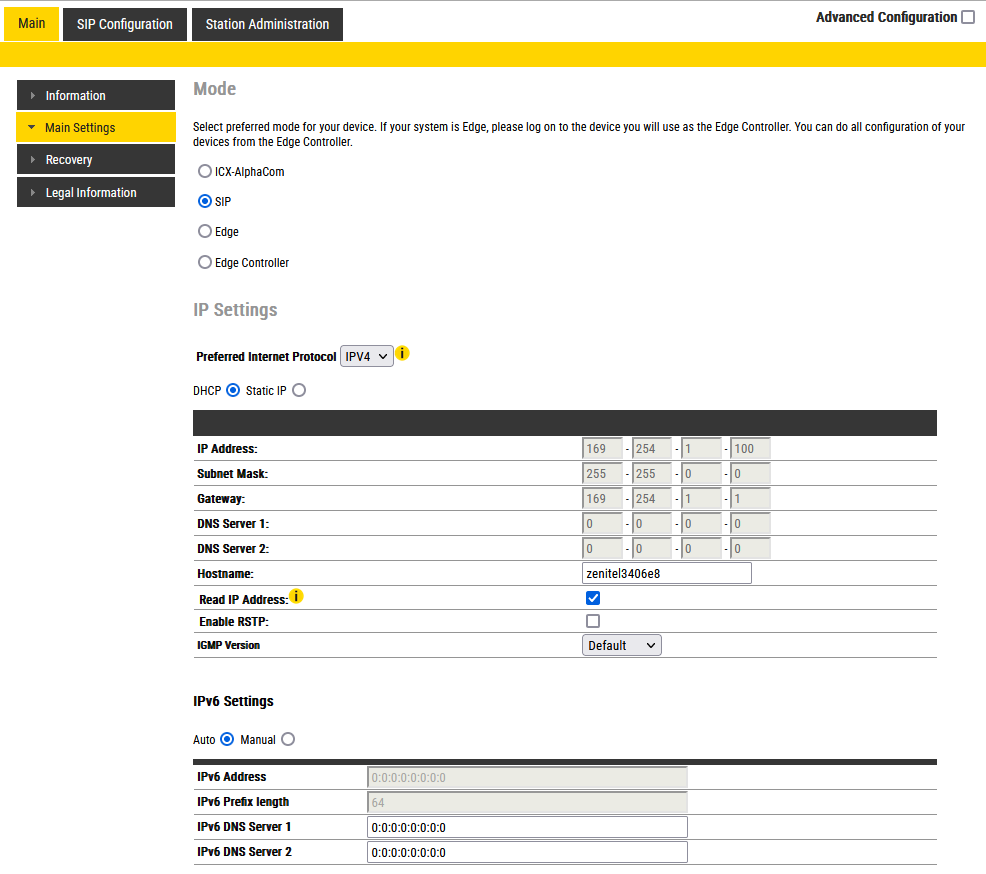Click info icon beside Read IP Address

coord(296,597)
